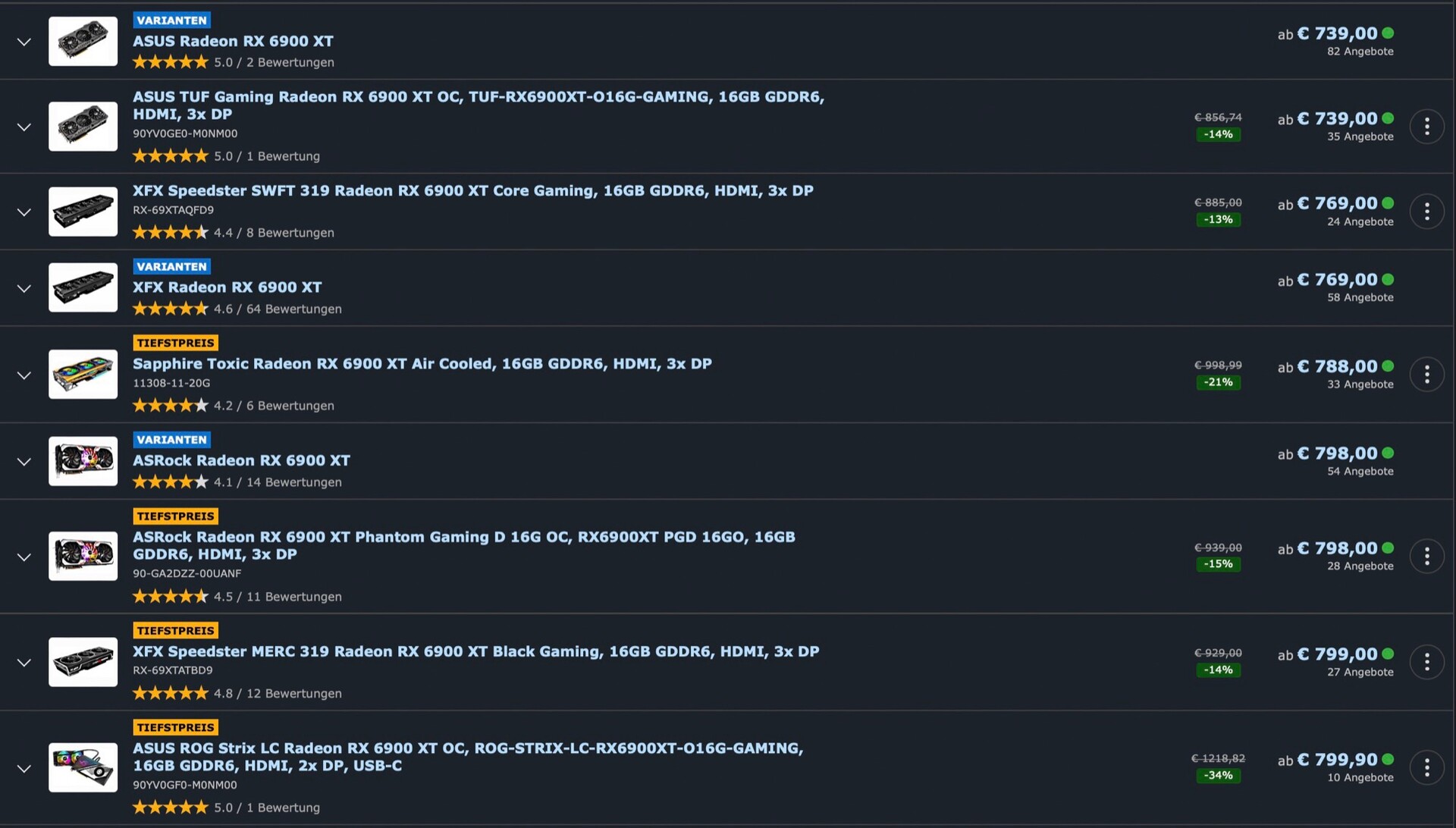The height and width of the screenshot is (828, 1456).
Task: Click Sapphire Toxic product thumbnail
Action: [83, 375]
